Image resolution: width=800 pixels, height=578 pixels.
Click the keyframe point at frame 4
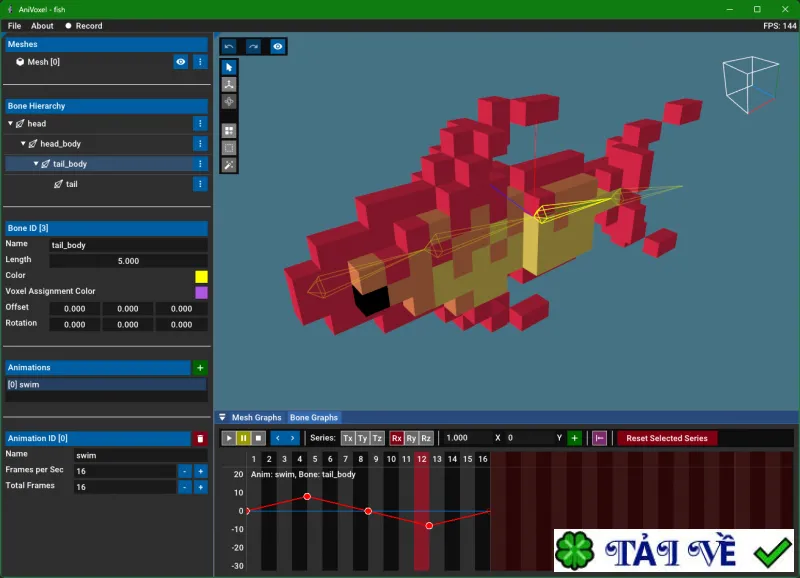click(307, 496)
